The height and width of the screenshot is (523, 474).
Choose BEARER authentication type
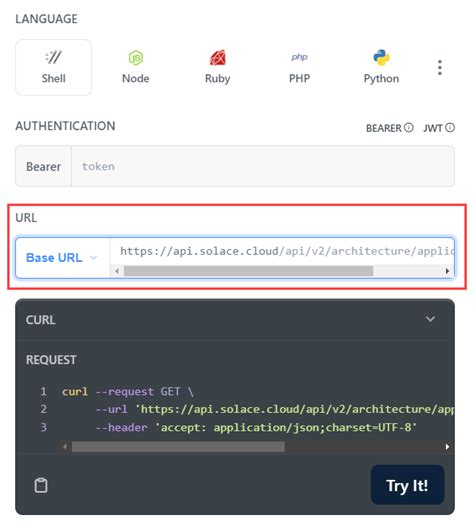pyautogui.click(x=384, y=128)
